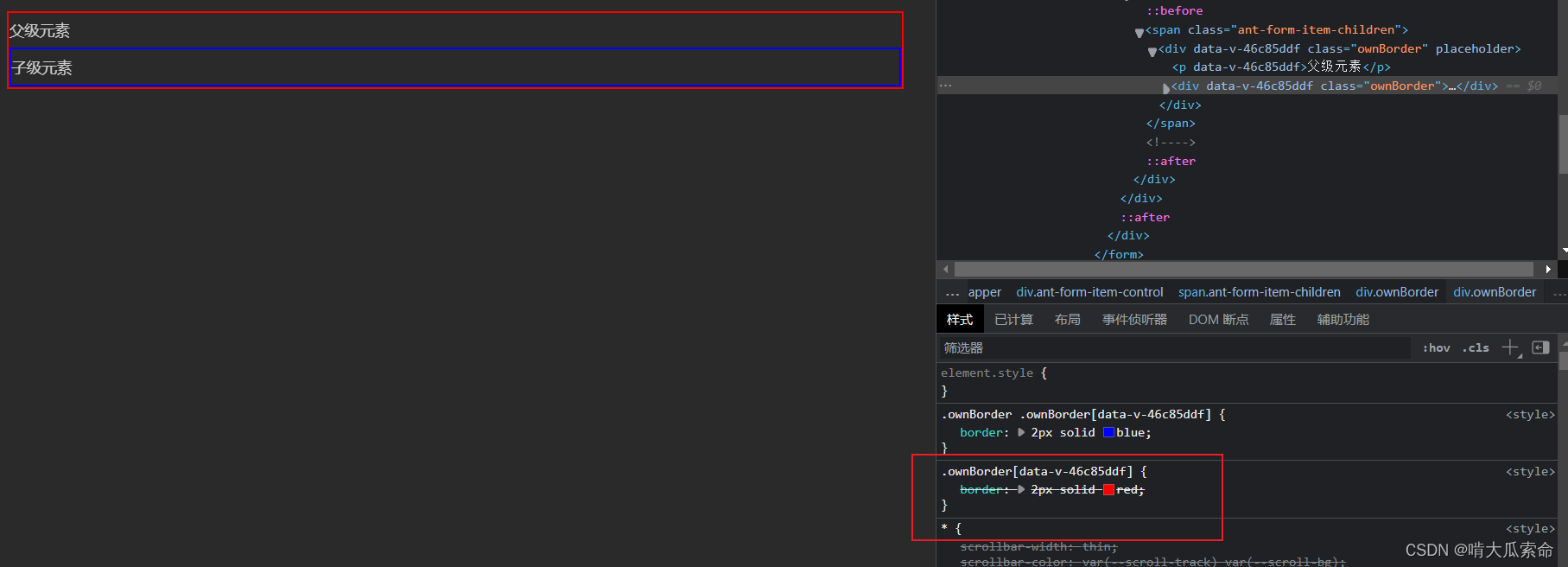The width and height of the screenshot is (1568, 567).
Task: Select the ::after row below the comment node
Action: click(1171, 161)
